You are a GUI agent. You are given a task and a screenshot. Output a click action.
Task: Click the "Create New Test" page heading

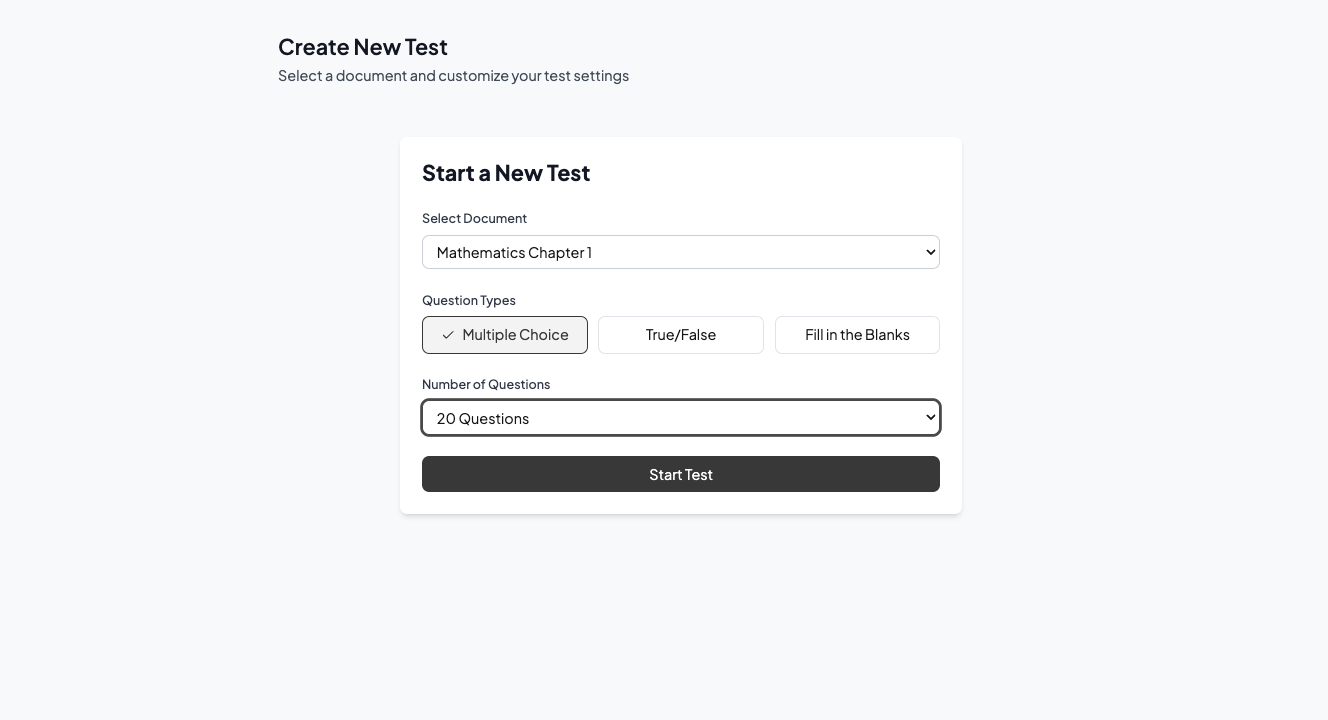point(363,47)
